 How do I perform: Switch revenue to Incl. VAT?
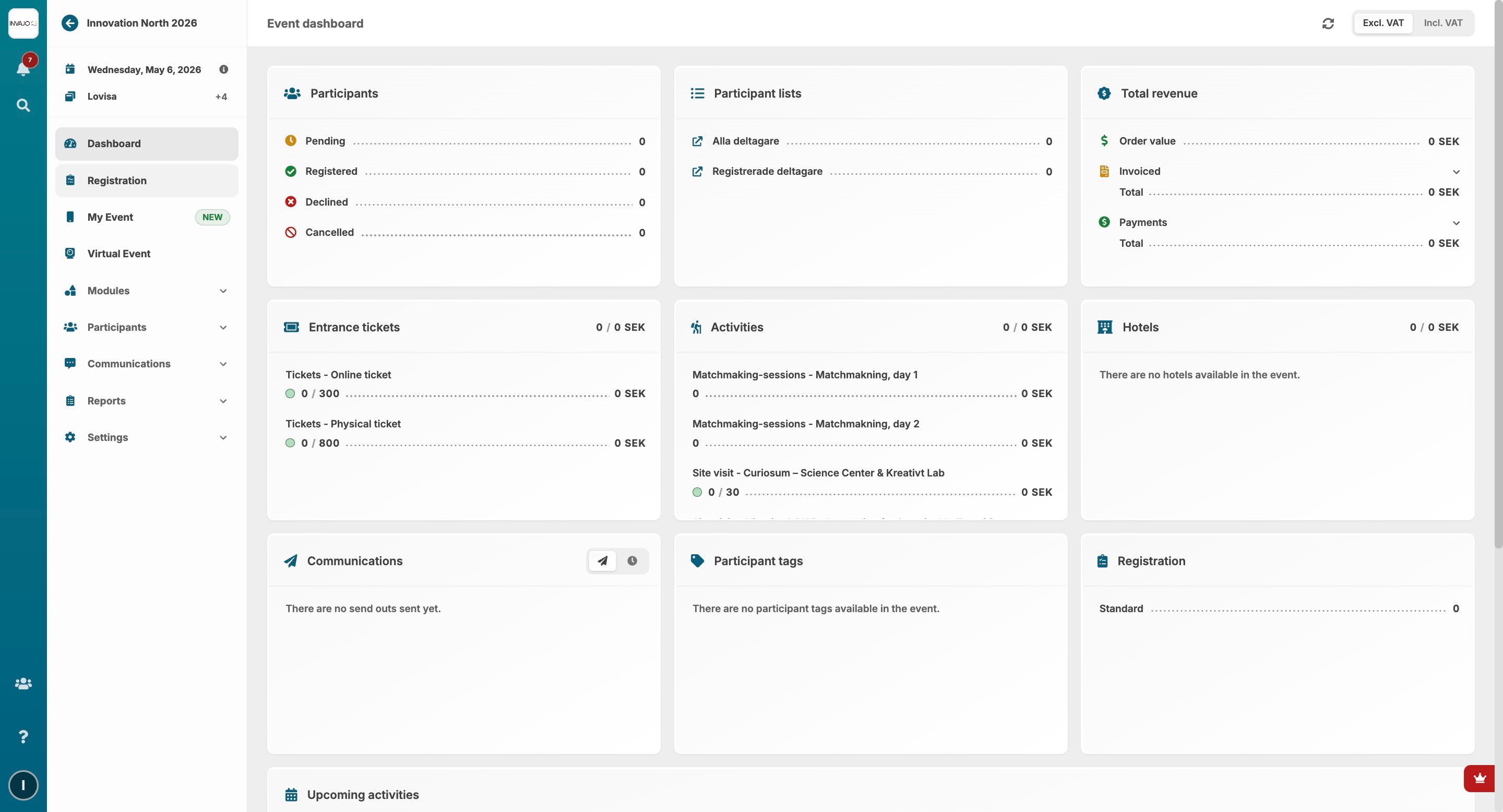tap(1442, 23)
